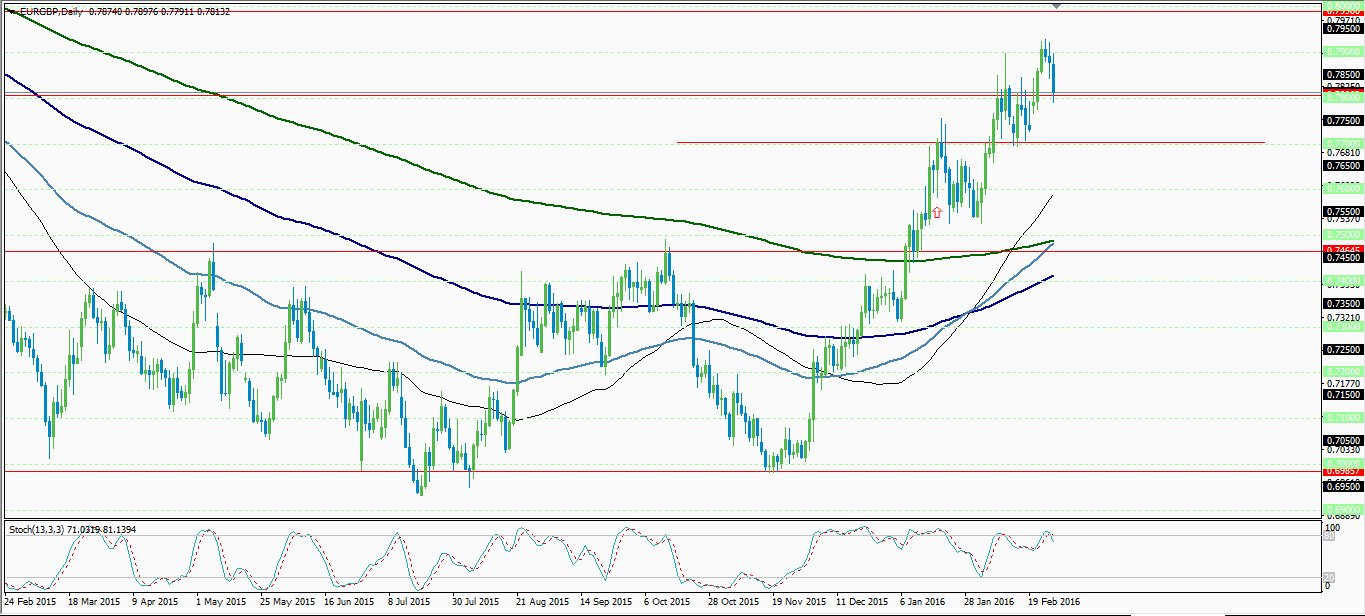Click the 0.74500 price scale label
Viewport: 1365px width, 616px height.
point(1341,258)
